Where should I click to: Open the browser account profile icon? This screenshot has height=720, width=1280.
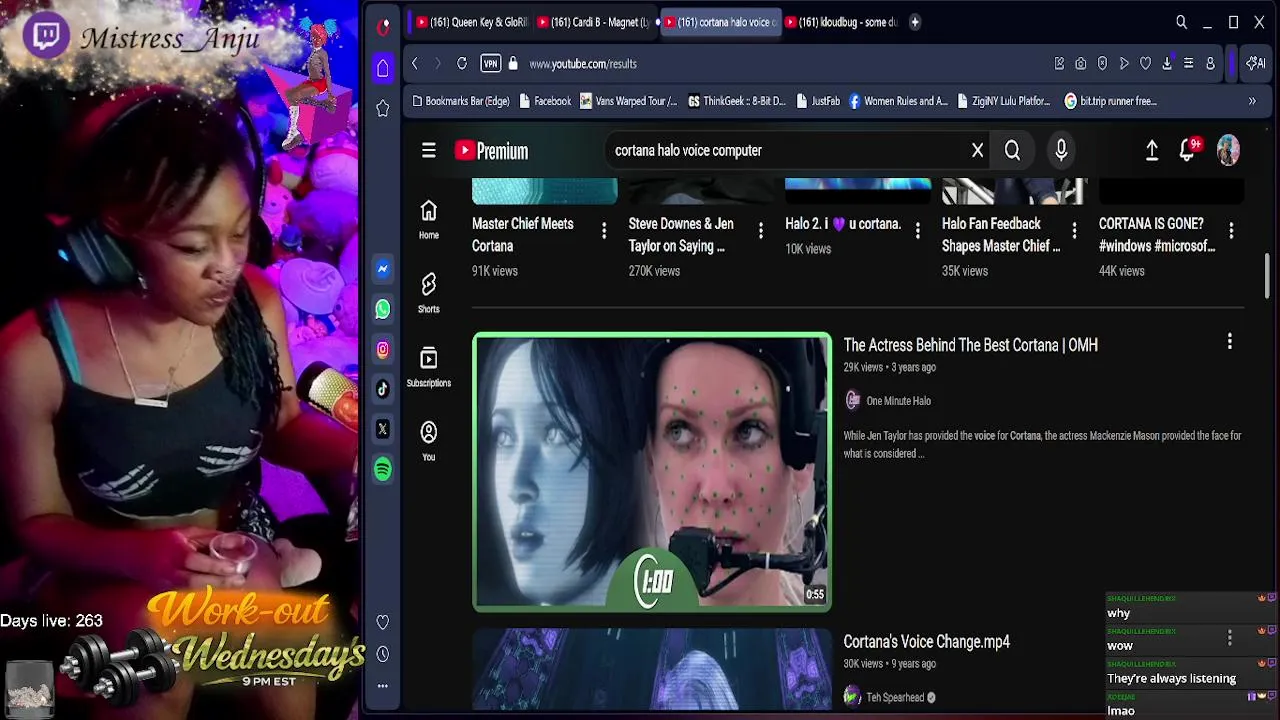pos(1210,64)
